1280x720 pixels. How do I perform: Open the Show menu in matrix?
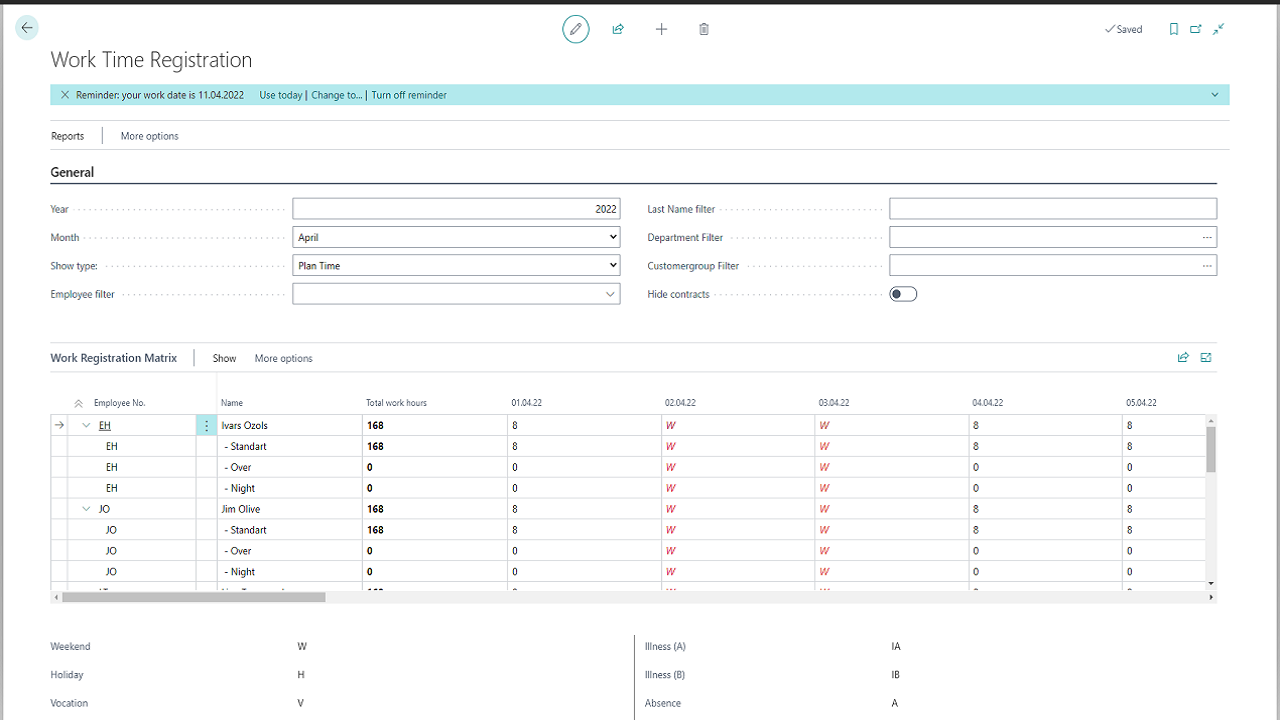224,358
